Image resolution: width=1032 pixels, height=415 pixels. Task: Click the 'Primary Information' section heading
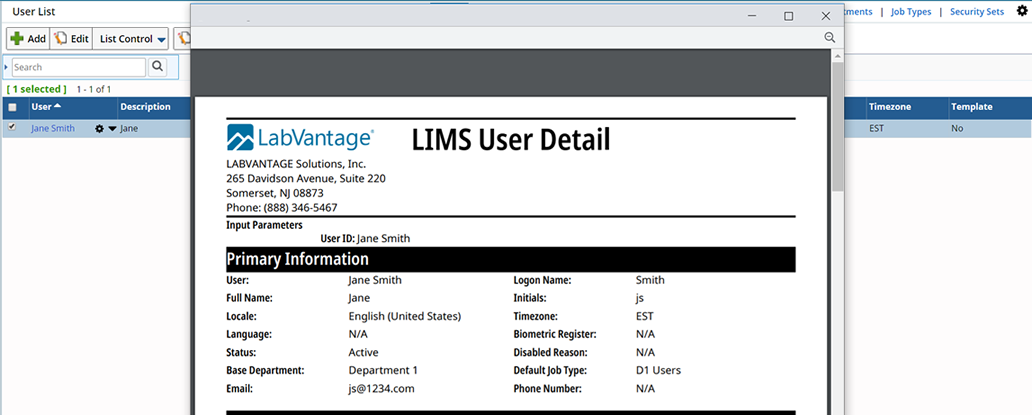tap(297, 259)
